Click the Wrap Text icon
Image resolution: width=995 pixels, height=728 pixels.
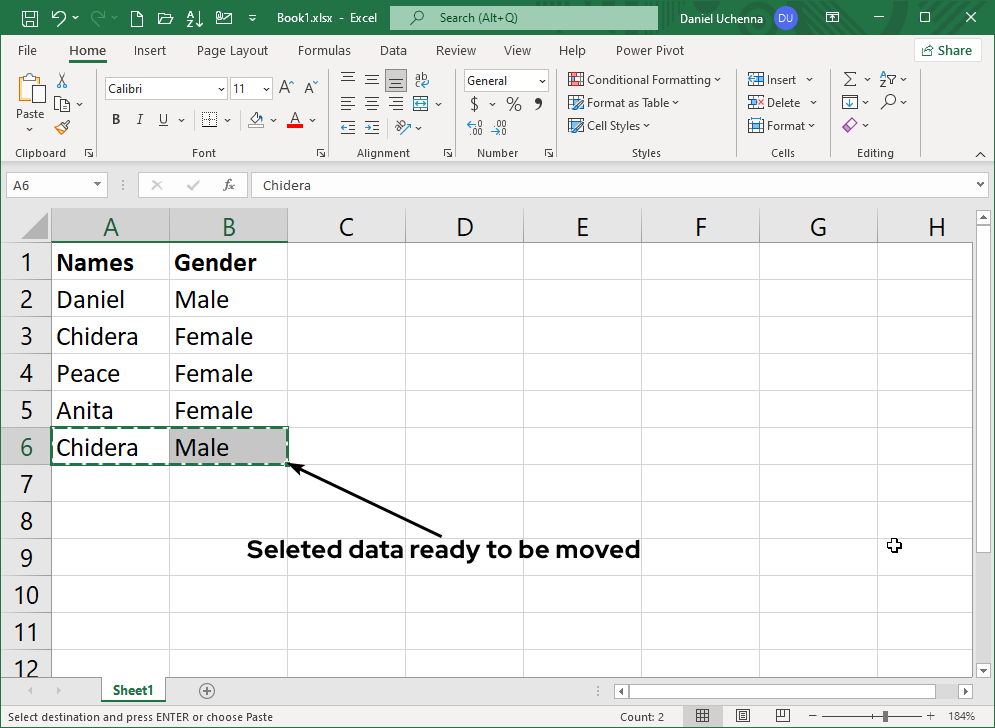click(421, 79)
